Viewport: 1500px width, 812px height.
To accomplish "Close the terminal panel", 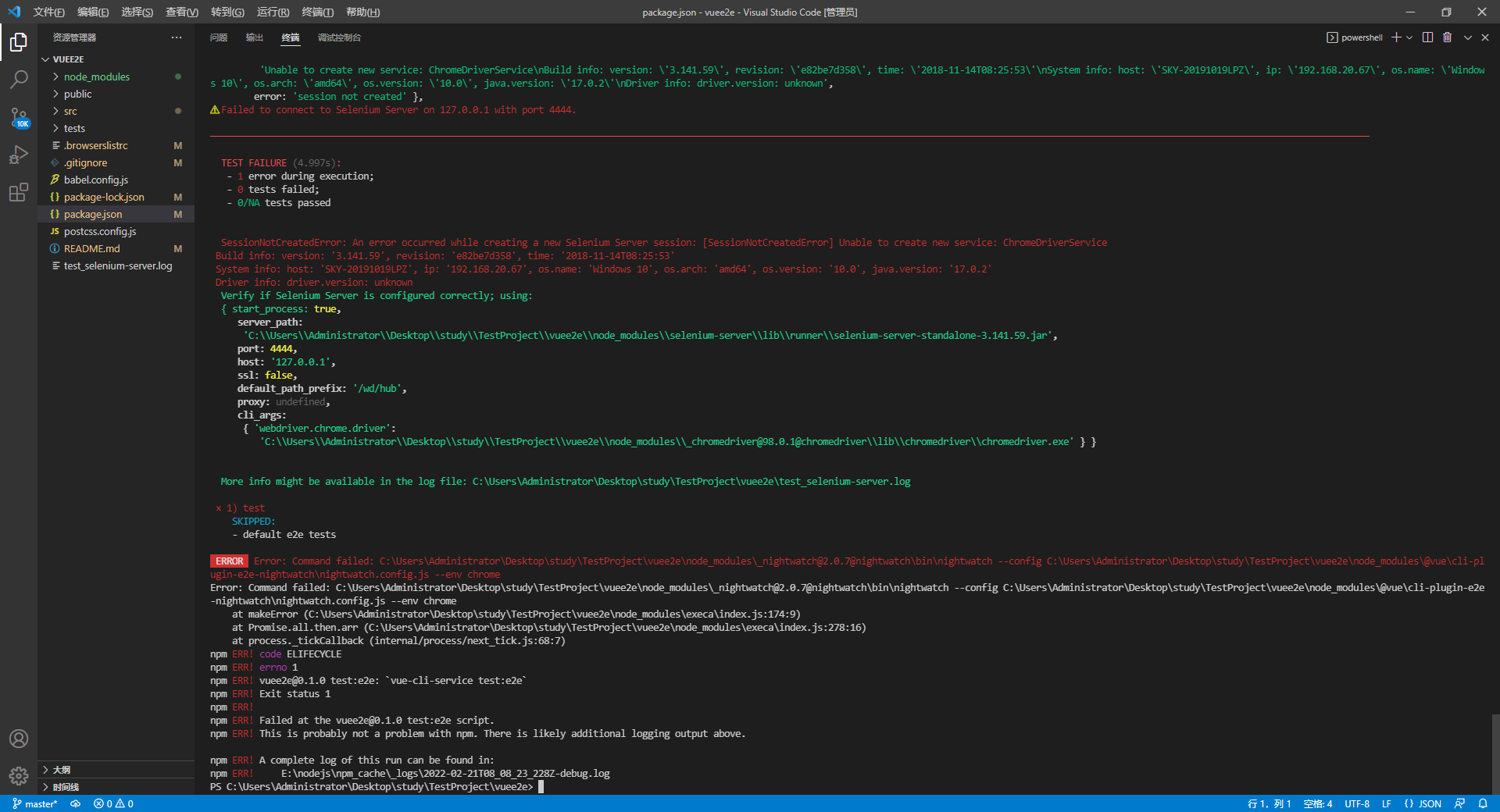I will pyautogui.click(x=1485, y=37).
